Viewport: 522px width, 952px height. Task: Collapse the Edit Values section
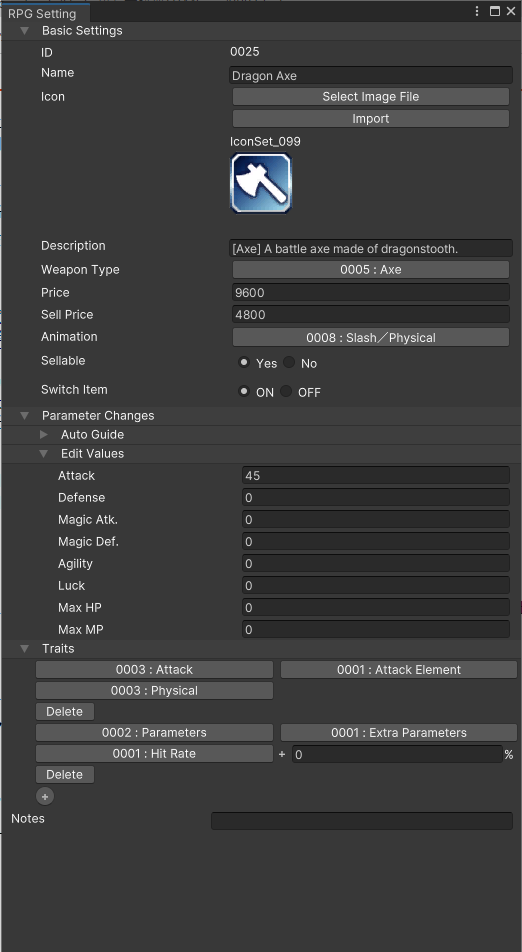click(44, 454)
